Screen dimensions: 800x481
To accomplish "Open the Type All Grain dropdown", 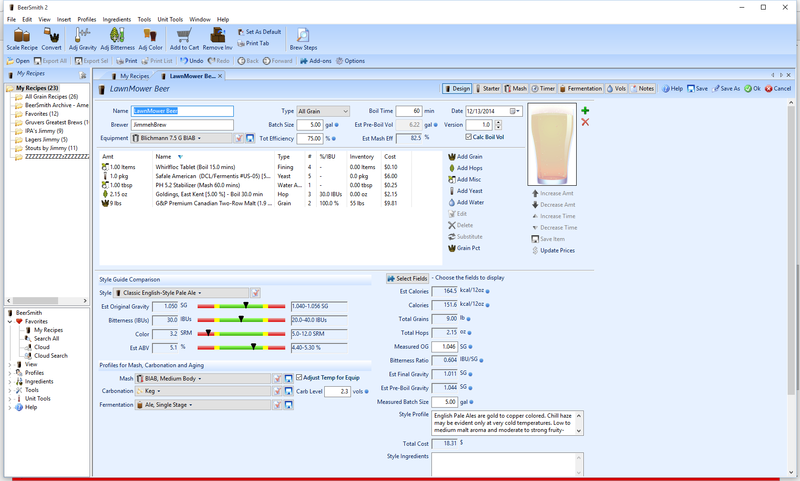I will click(x=323, y=111).
